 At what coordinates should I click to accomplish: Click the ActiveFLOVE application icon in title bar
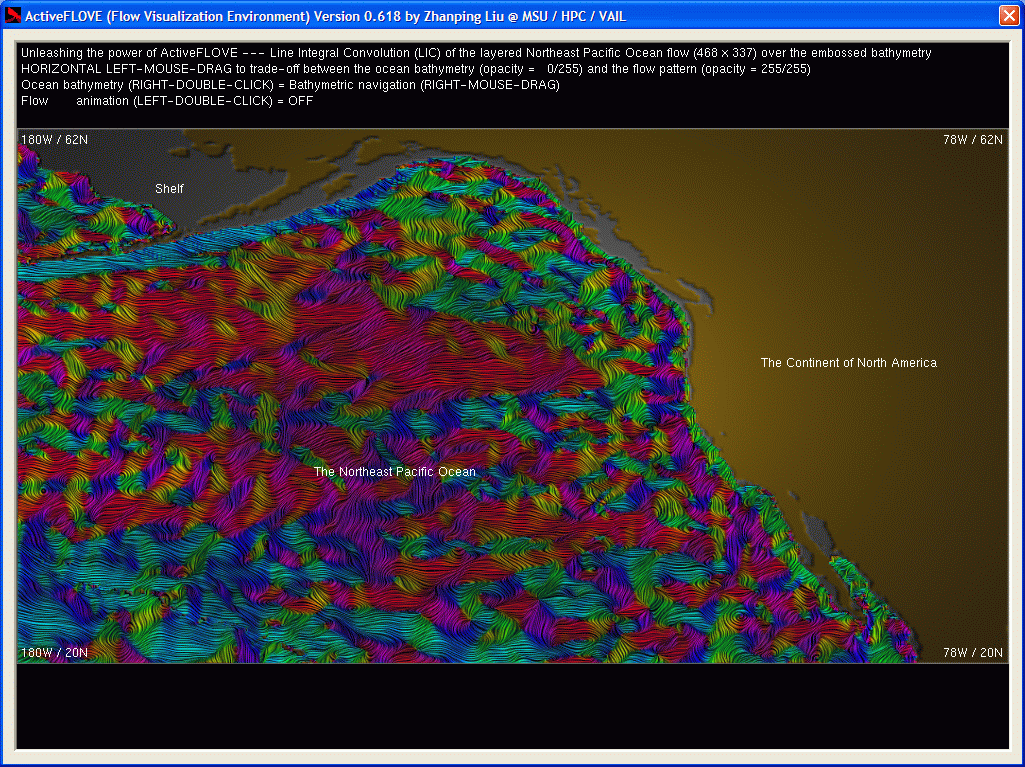coord(13,15)
